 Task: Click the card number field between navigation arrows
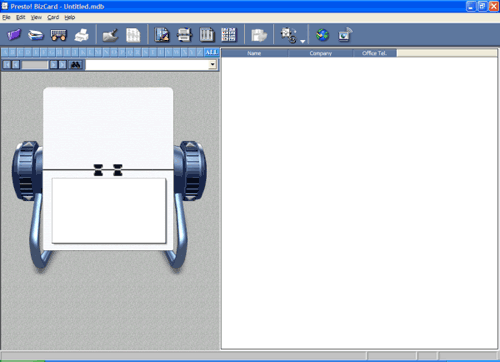35,64
